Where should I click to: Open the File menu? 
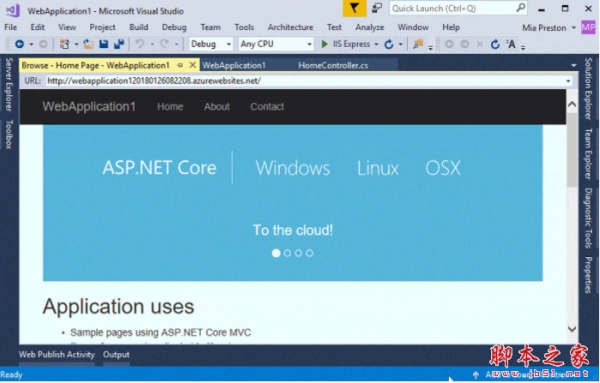(x=11, y=27)
